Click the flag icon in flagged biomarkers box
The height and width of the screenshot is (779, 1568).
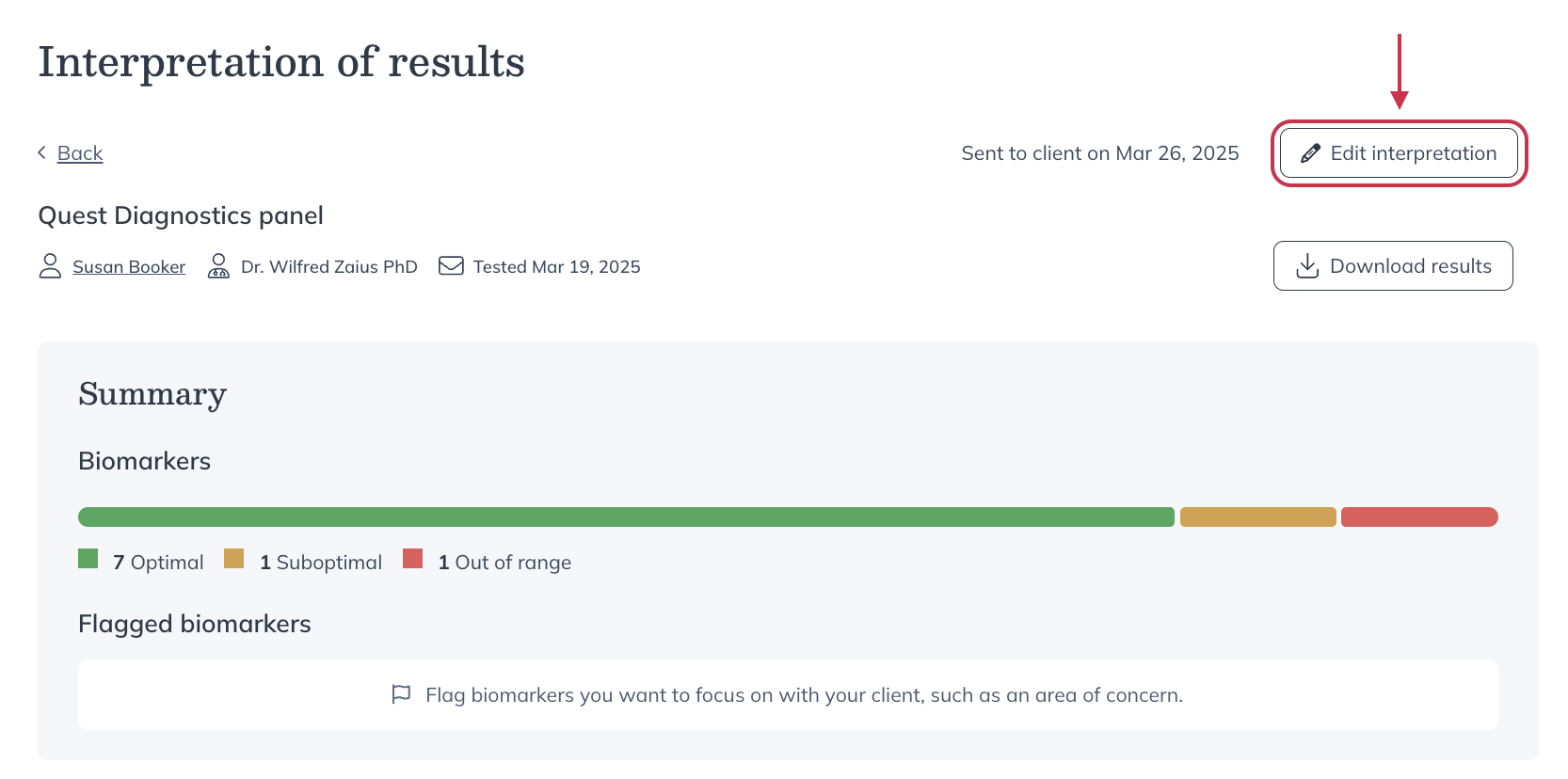[401, 694]
